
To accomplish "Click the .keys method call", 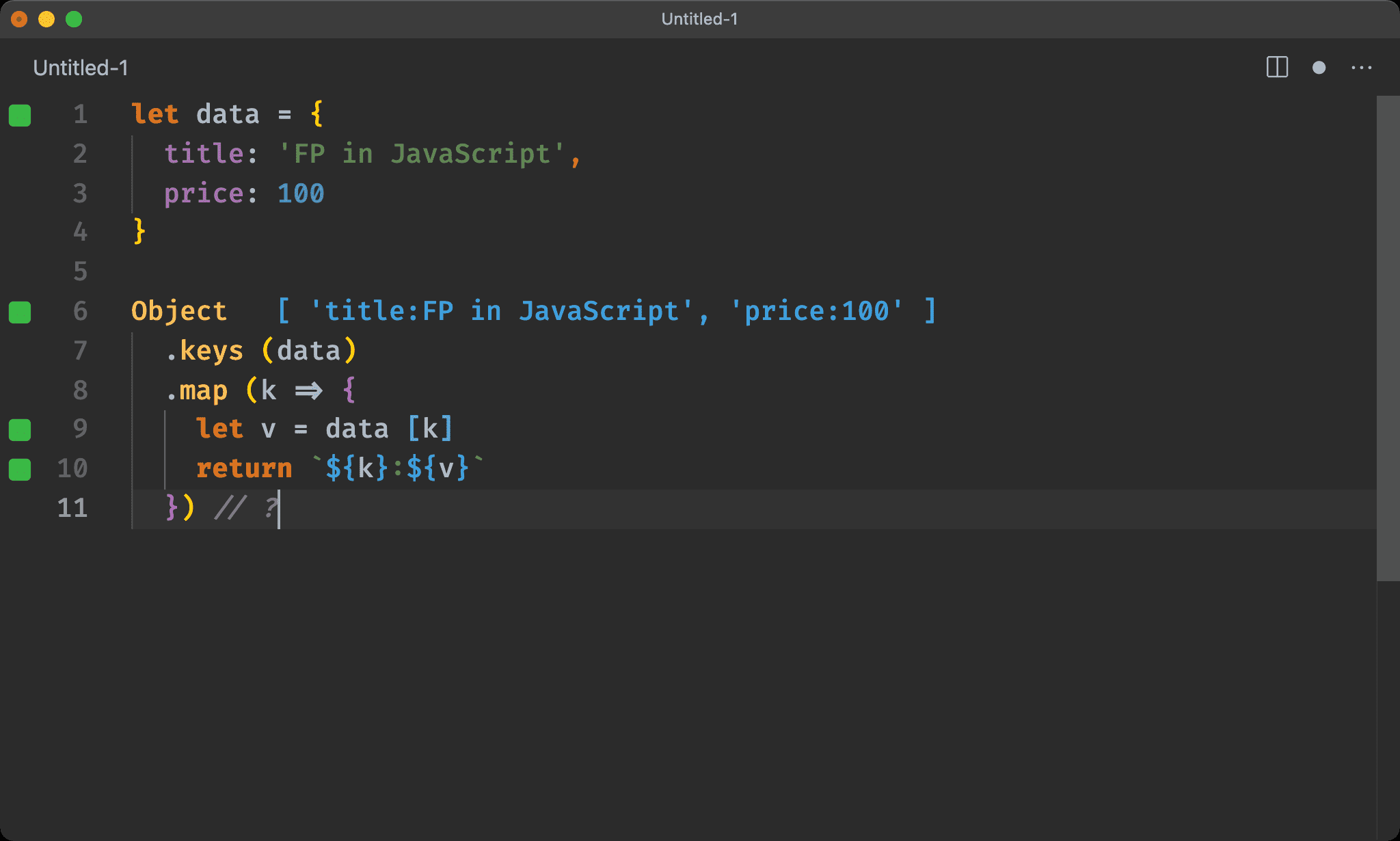I will click(x=205, y=351).
